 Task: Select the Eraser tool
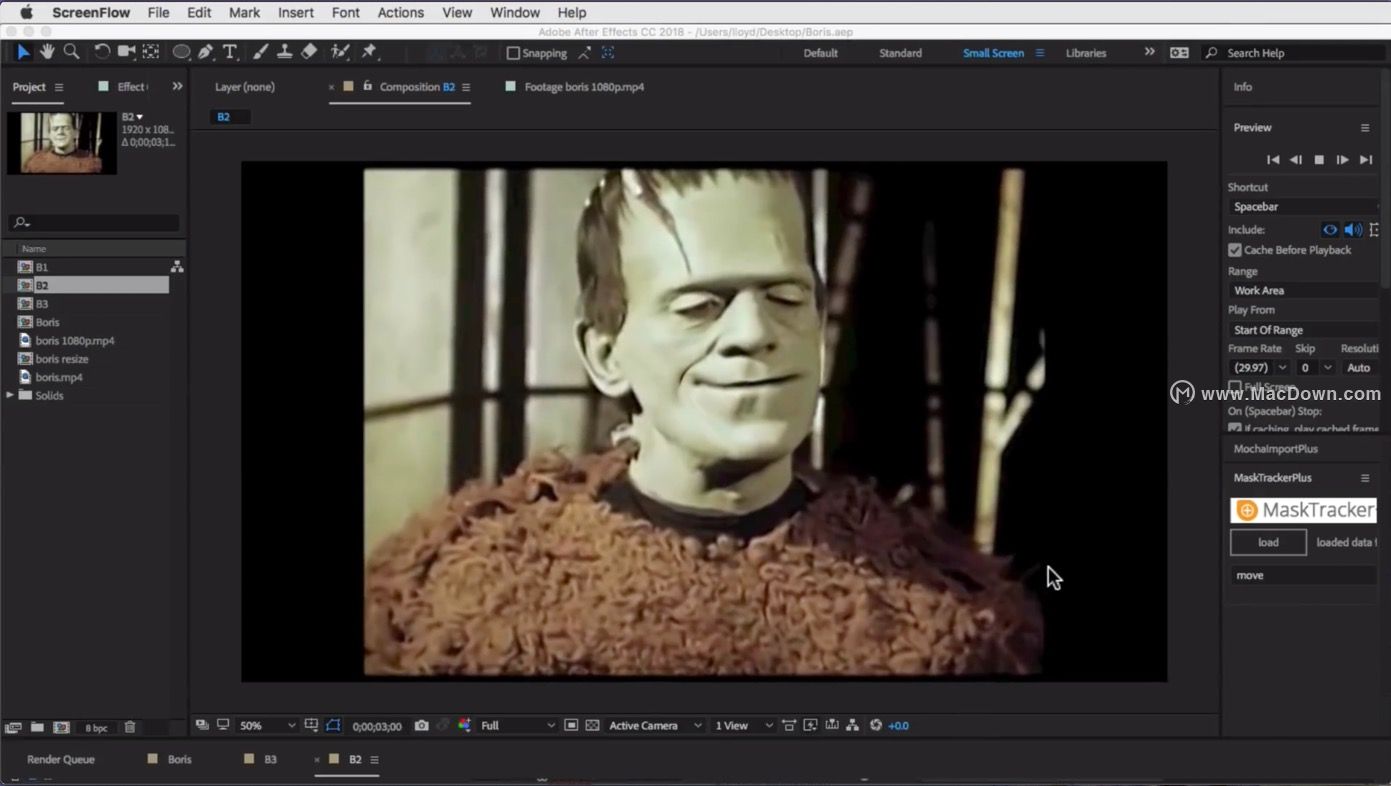[309, 52]
